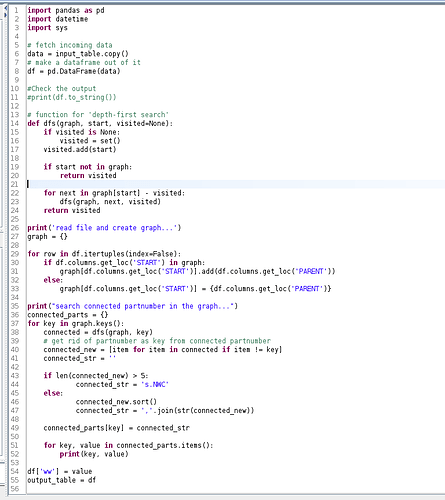The width and height of the screenshot is (445, 500).
Task: Click on 'input_table.copy()' code on line 6
Action: (92, 54)
